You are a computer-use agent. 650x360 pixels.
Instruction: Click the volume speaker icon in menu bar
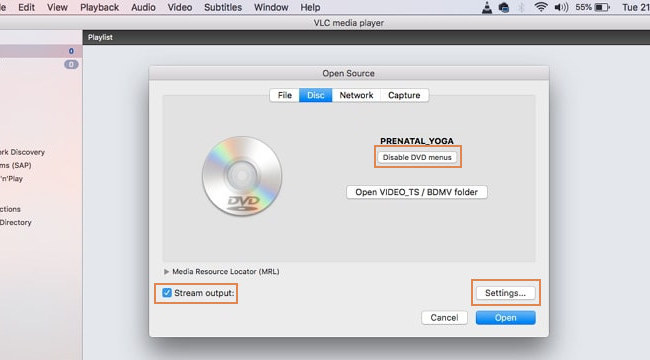(561, 7)
